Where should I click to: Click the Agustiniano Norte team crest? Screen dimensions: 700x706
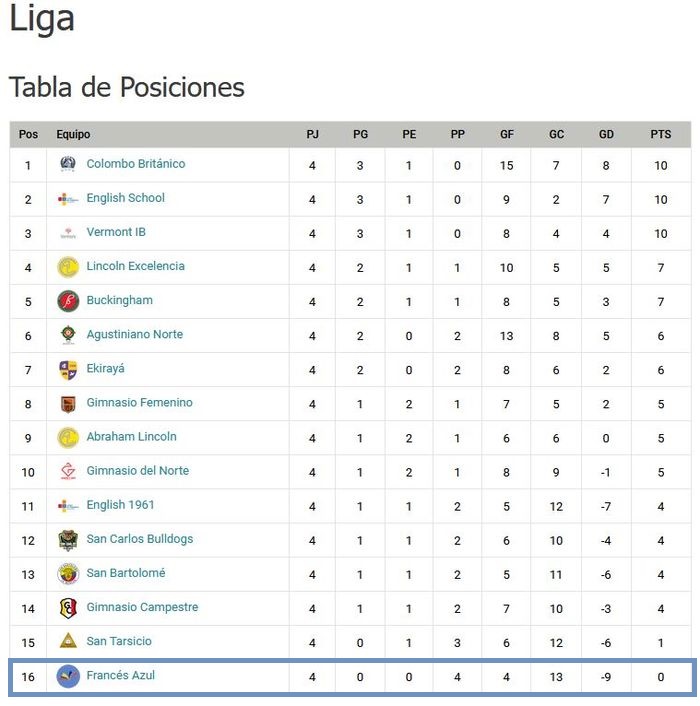click(68, 335)
